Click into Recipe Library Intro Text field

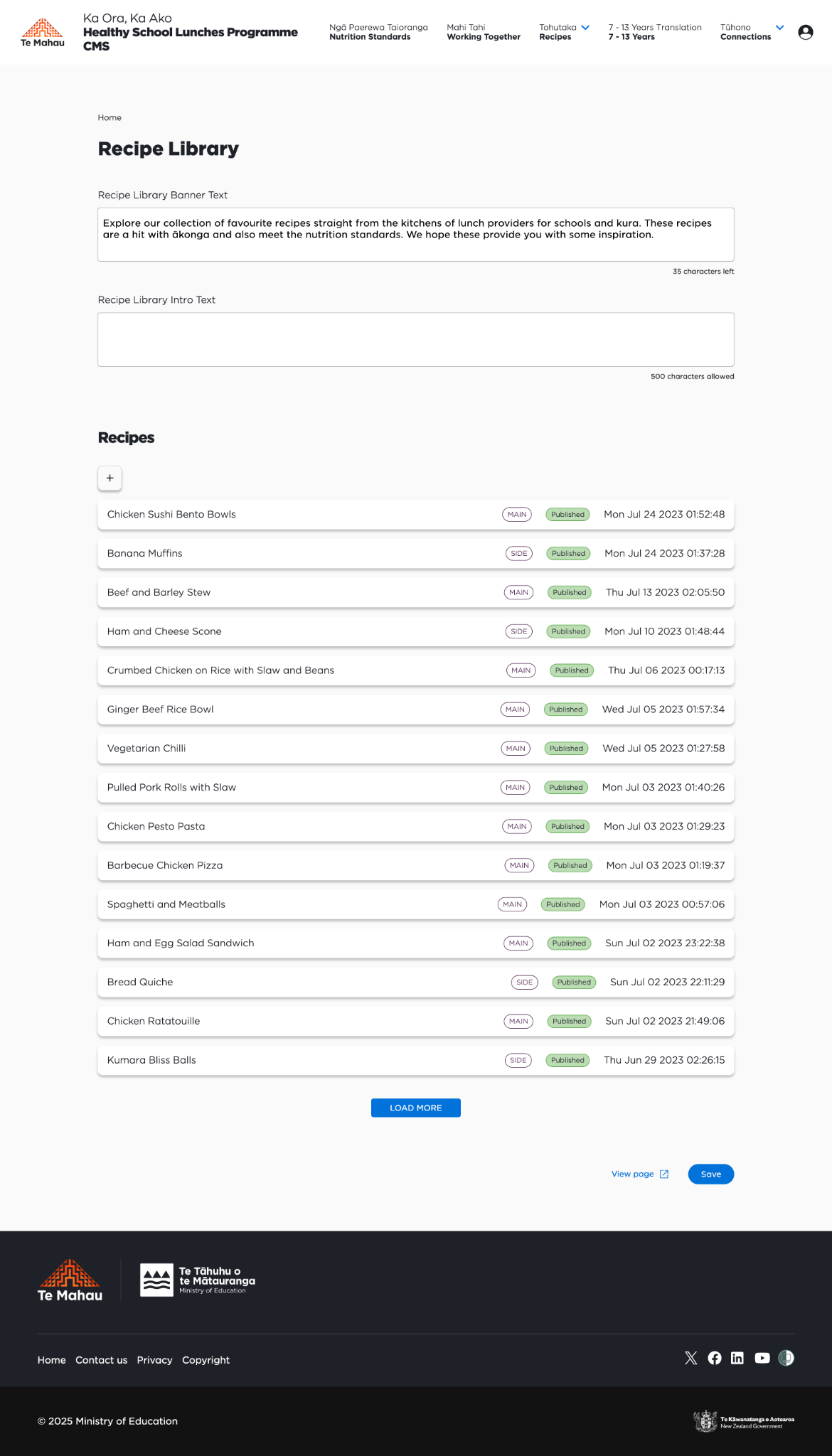(x=415, y=340)
